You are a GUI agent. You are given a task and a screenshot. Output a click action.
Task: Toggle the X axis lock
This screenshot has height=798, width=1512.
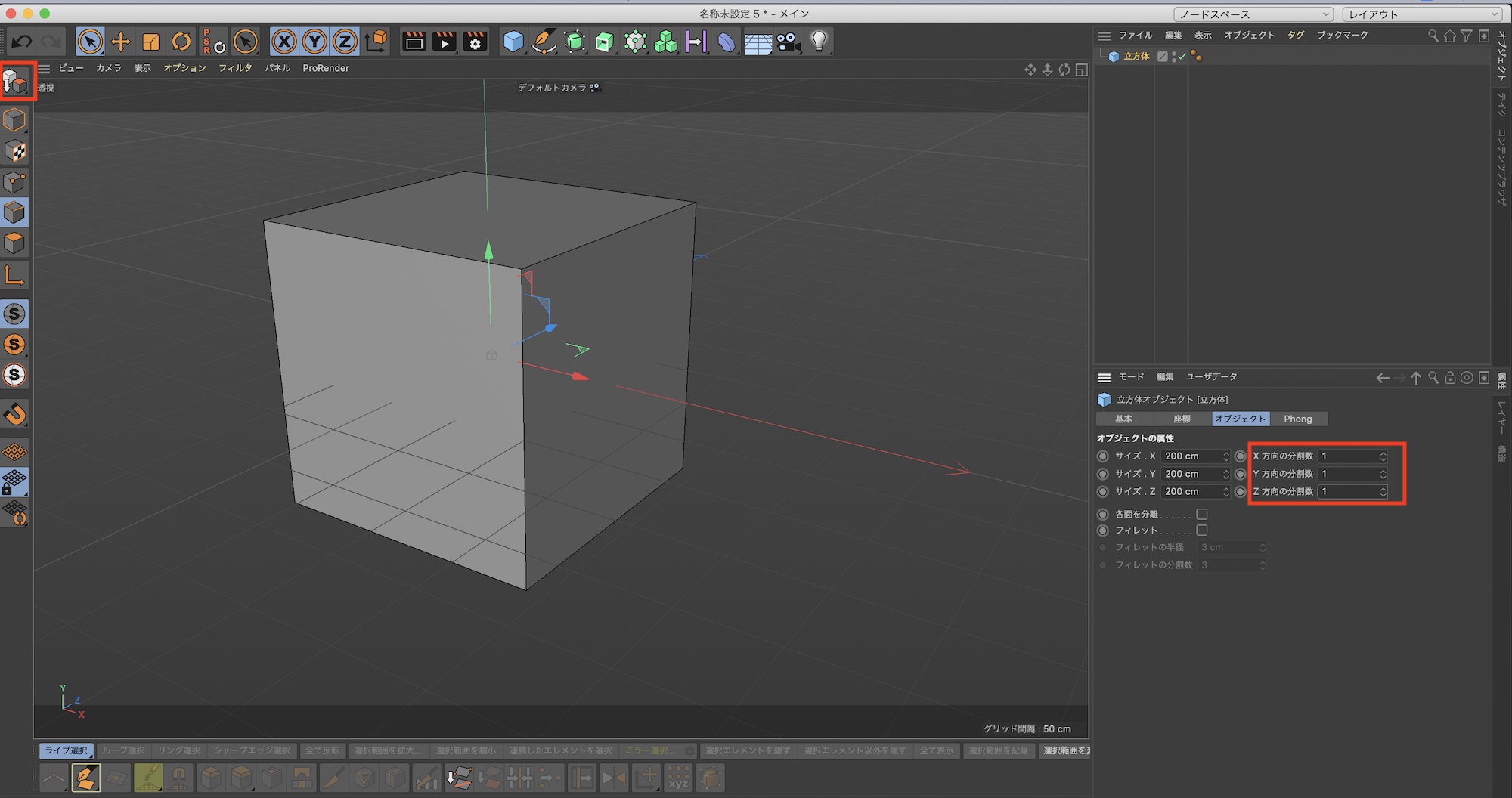(284, 42)
